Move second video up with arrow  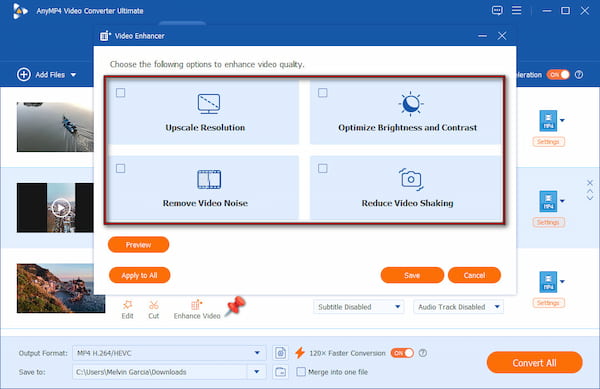pos(590,191)
